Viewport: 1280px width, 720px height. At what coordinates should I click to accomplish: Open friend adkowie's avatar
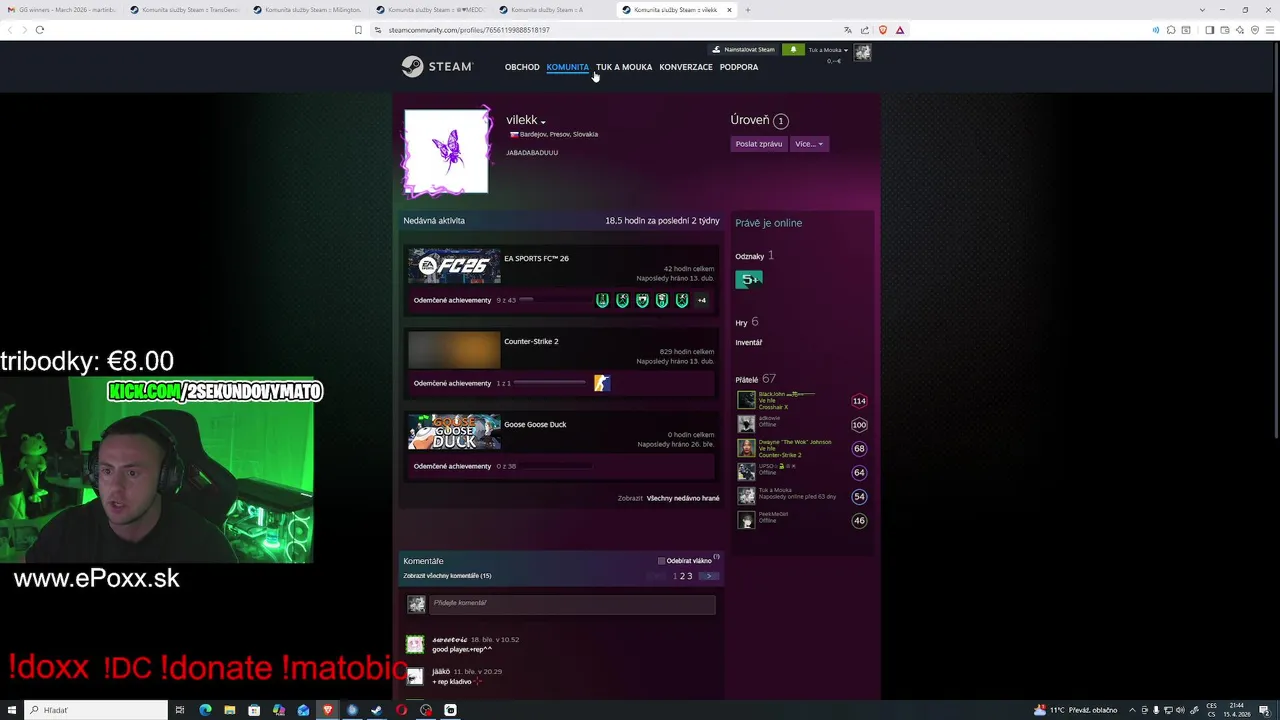746,424
